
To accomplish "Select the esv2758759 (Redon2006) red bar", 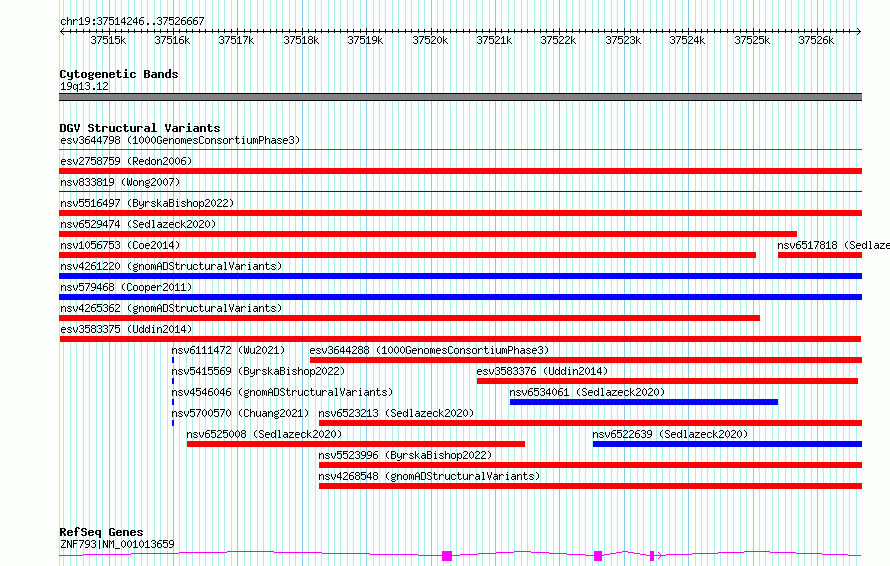I will (460, 171).
